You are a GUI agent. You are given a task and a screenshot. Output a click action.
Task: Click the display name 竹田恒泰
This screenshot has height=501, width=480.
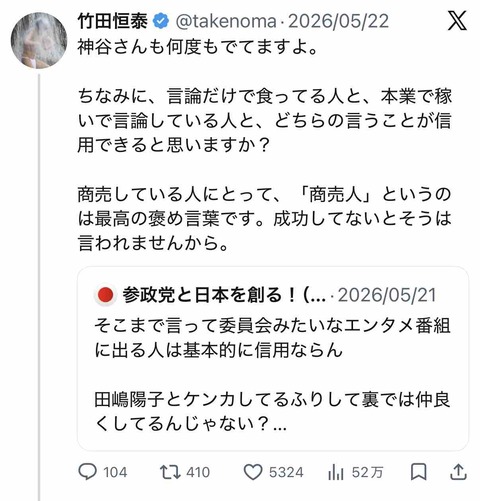tap(113, 21)
